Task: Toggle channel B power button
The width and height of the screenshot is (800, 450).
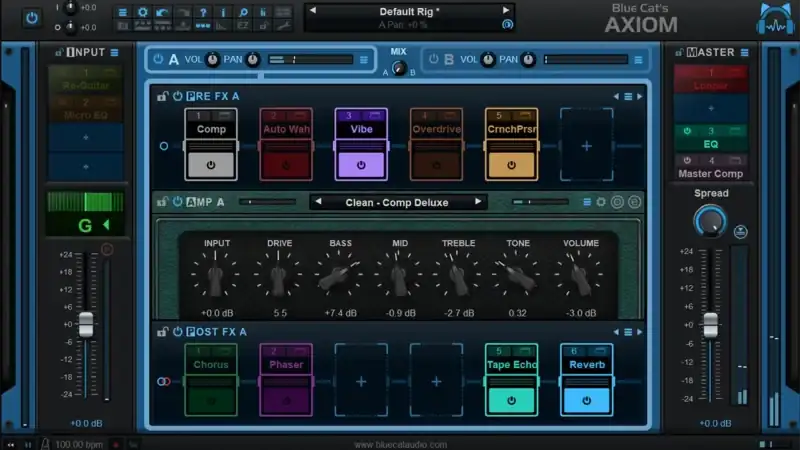Action: (434, 59)
